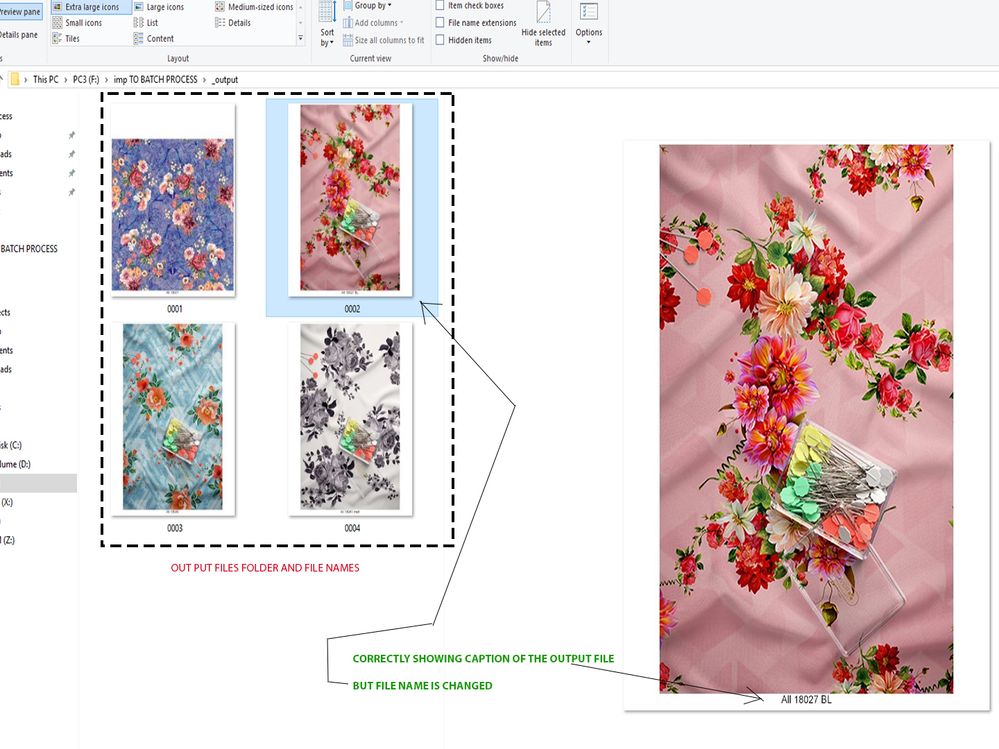
Task: Open BATCH PROCESS in navigation pane
Action: point(29,249)
